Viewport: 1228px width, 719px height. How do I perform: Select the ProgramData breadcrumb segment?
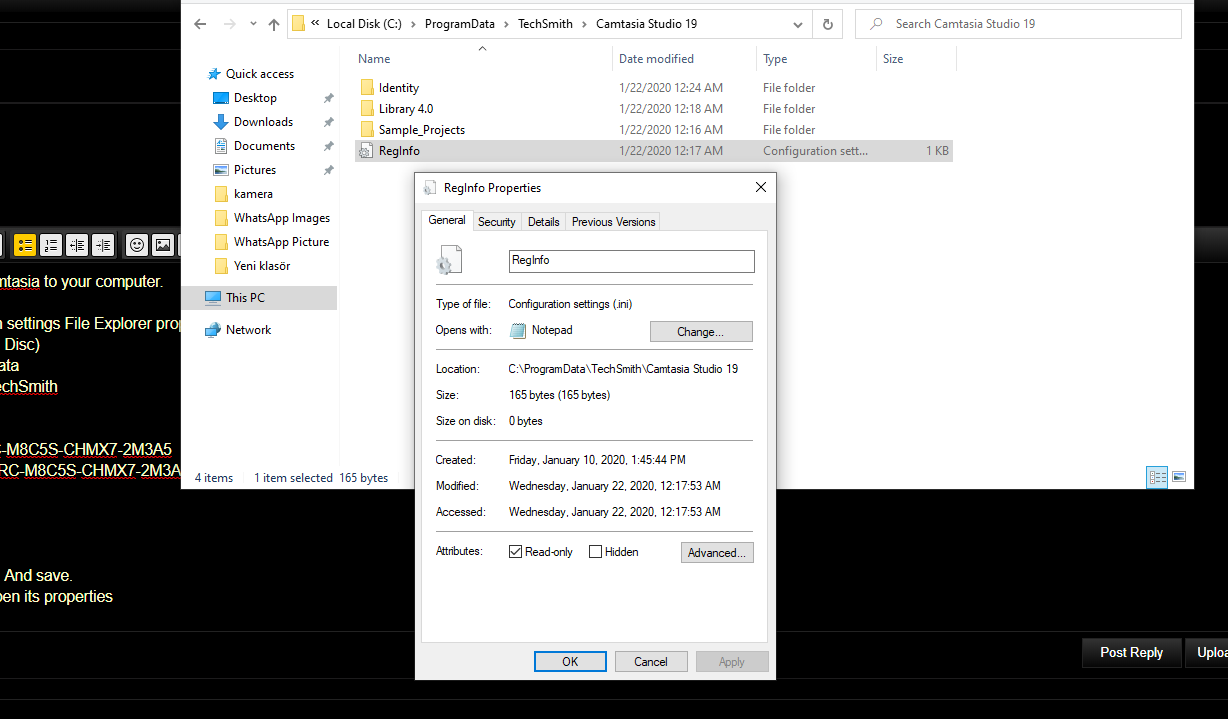click(x=460, y=24)
